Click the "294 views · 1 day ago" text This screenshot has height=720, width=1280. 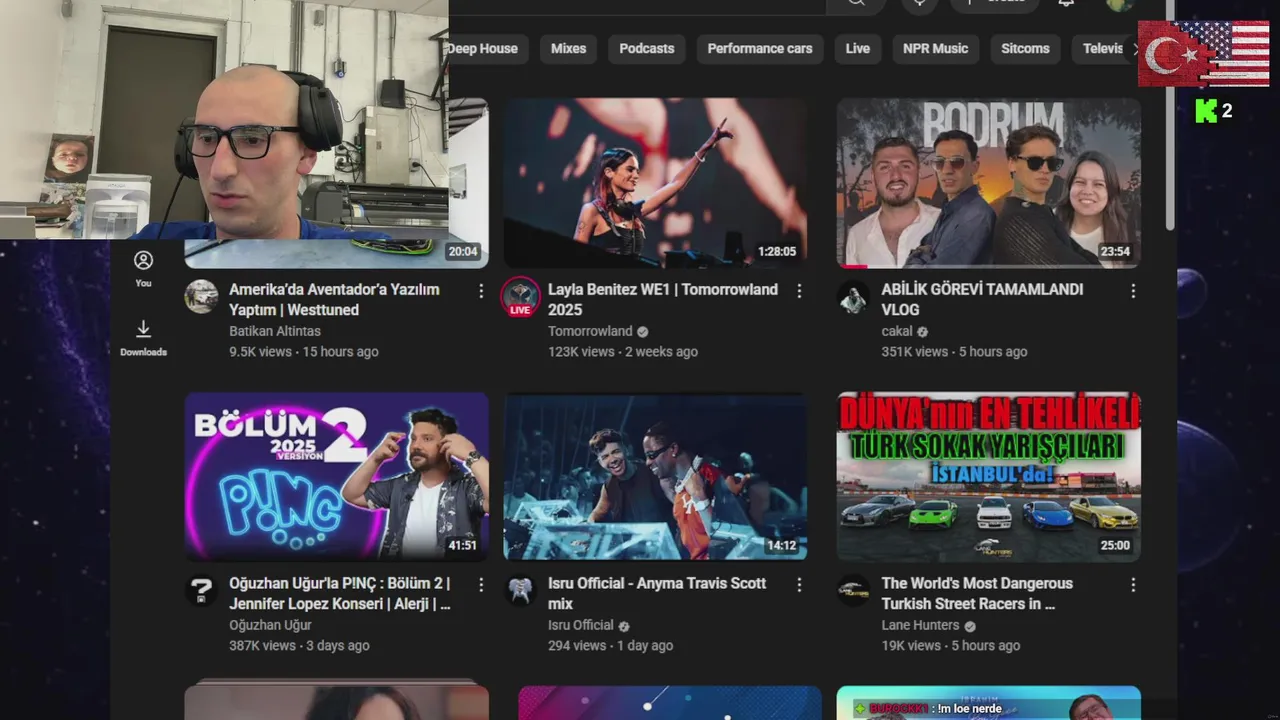tap(610, 646)
